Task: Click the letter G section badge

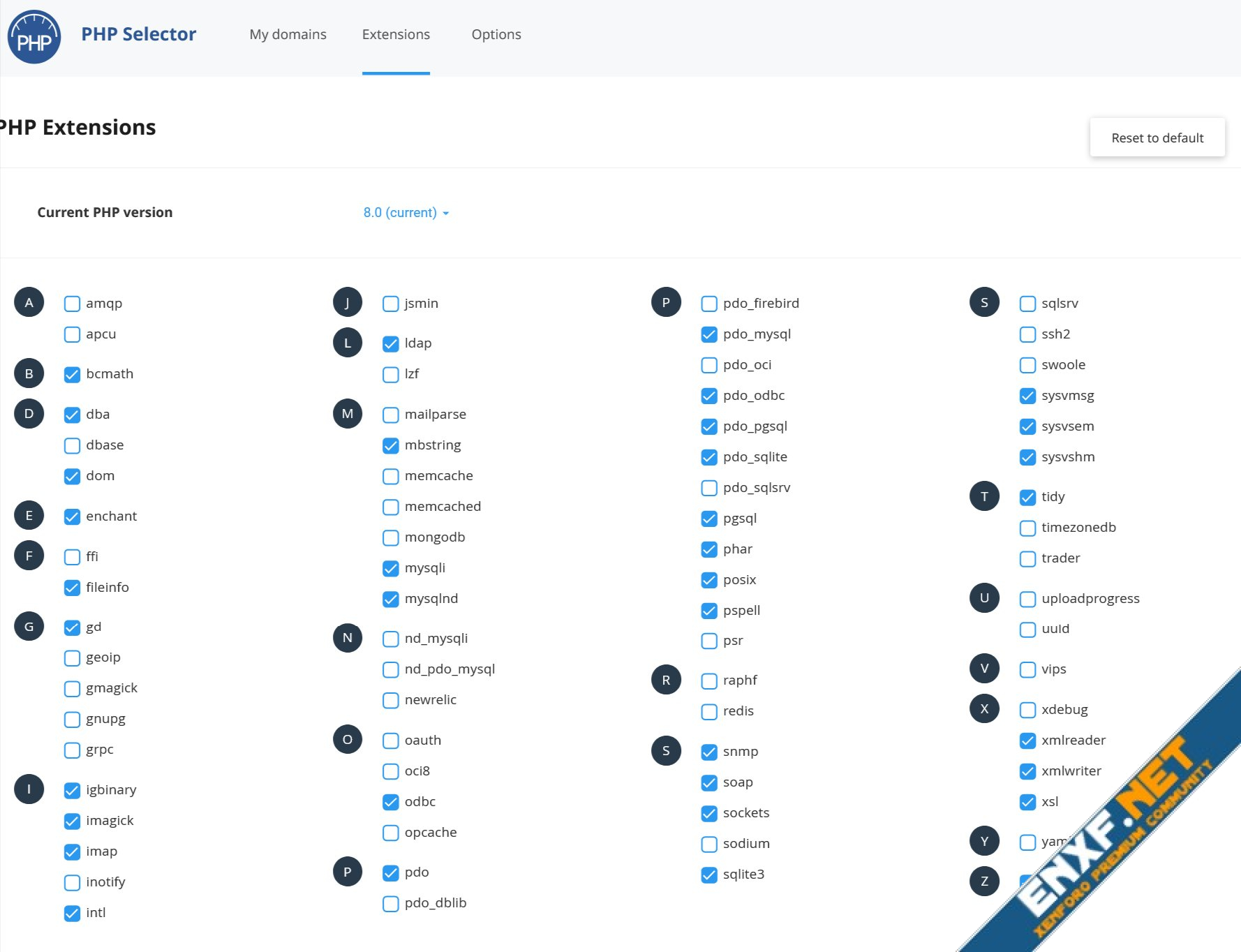Action: (x=29, y=627)
